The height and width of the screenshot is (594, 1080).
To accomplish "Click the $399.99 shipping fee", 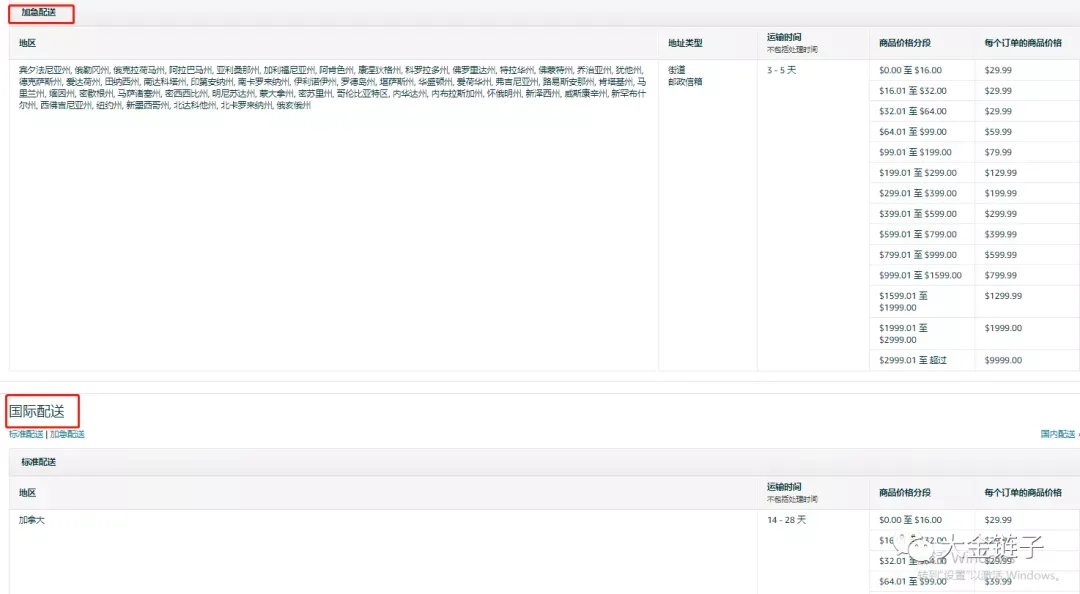I will 1001,234.
